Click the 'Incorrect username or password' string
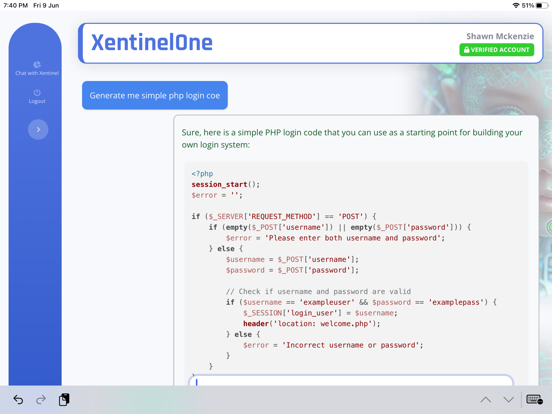 [x=352, y=345]
